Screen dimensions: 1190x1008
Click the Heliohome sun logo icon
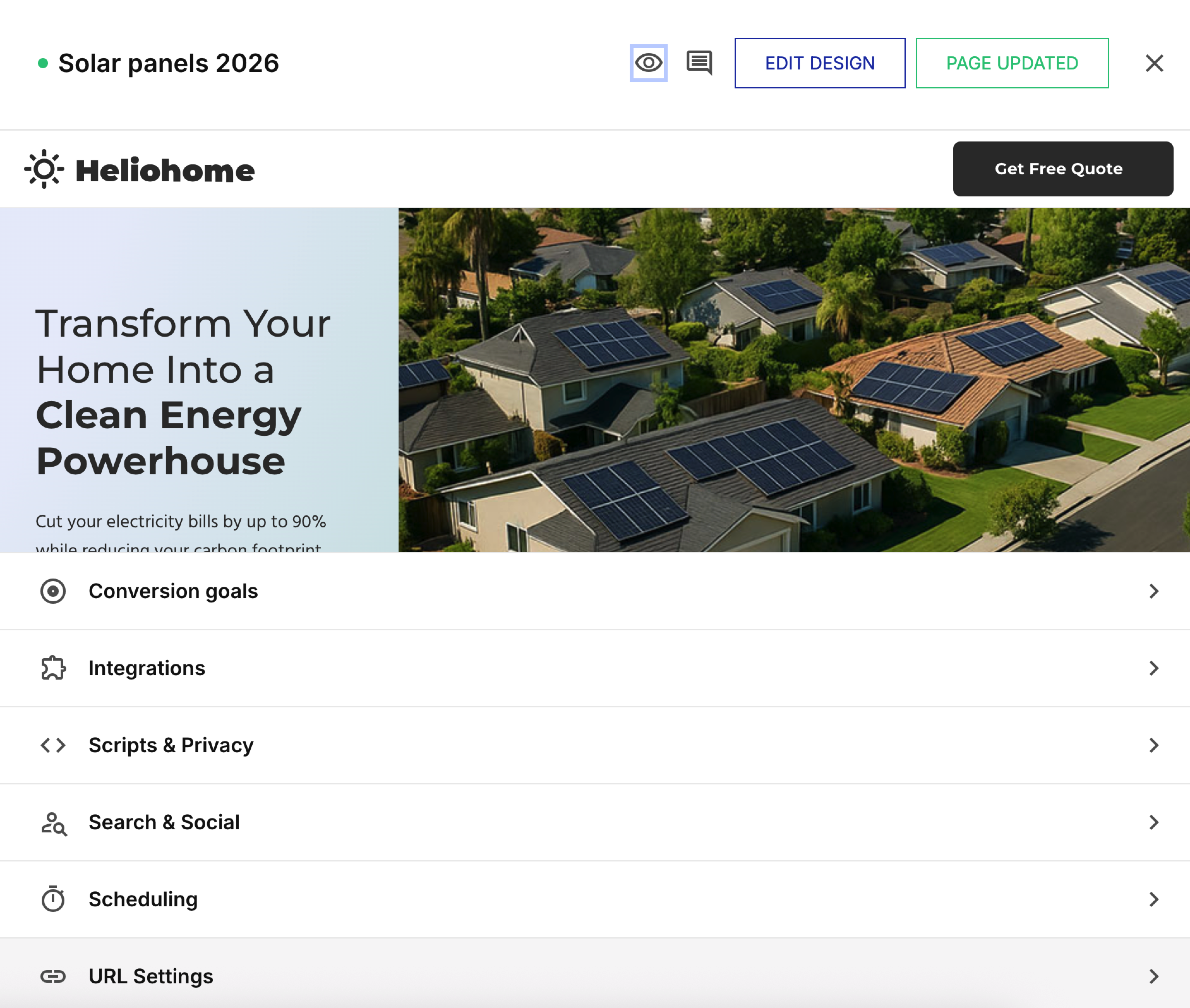(x=44, y=169)
